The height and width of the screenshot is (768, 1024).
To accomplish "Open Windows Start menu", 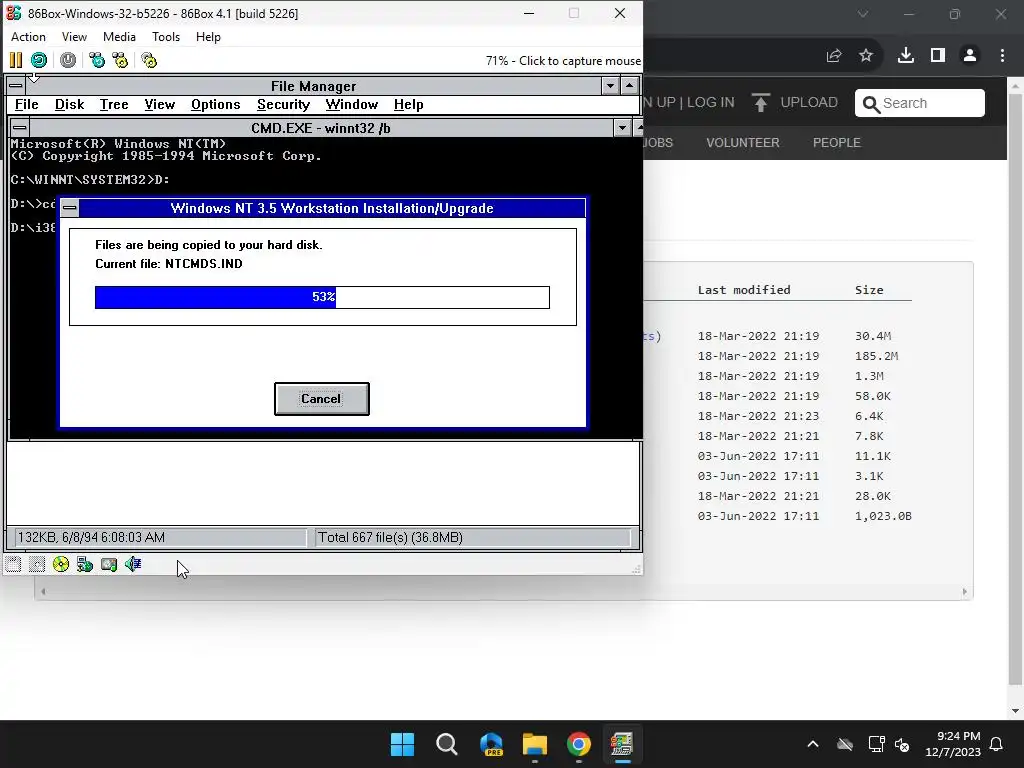I will click(402, 744).
